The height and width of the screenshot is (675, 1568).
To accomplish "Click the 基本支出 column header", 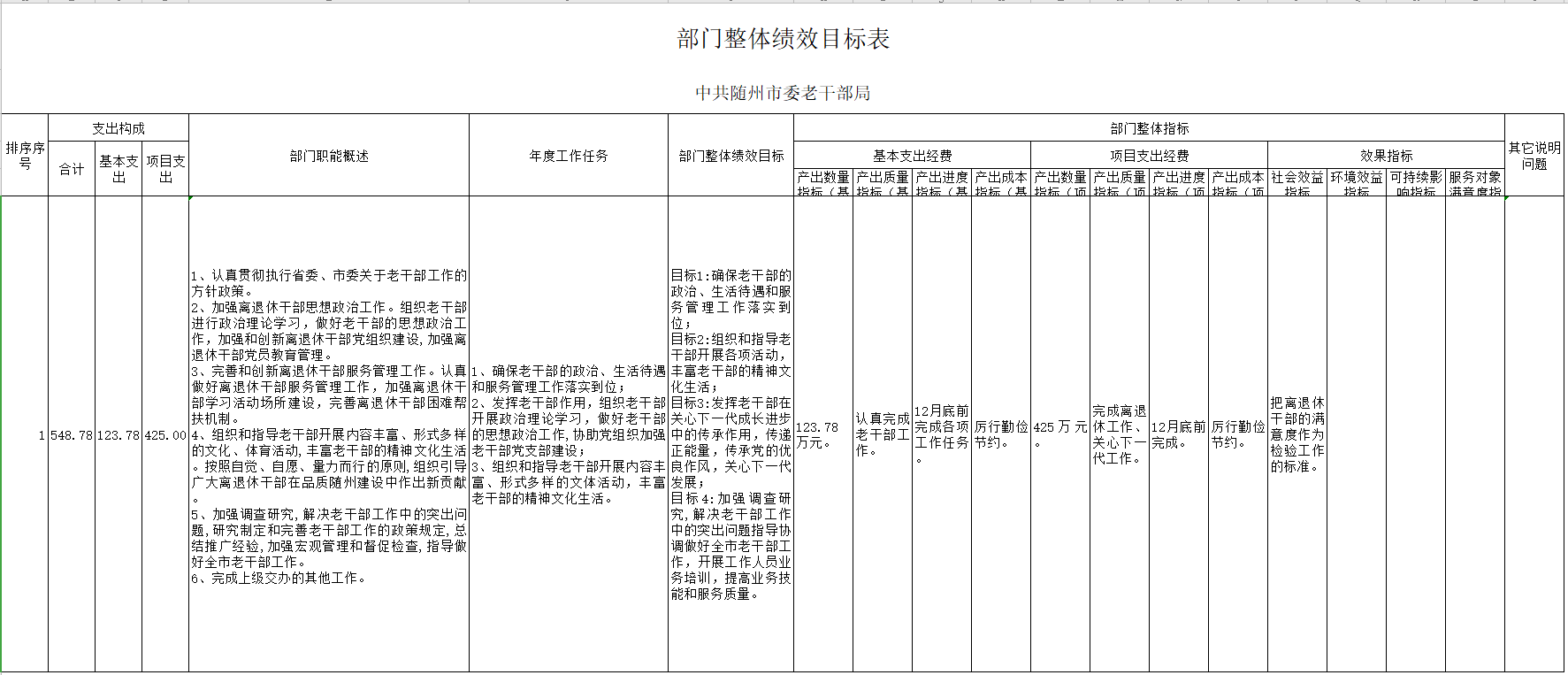I will point(119,169).
